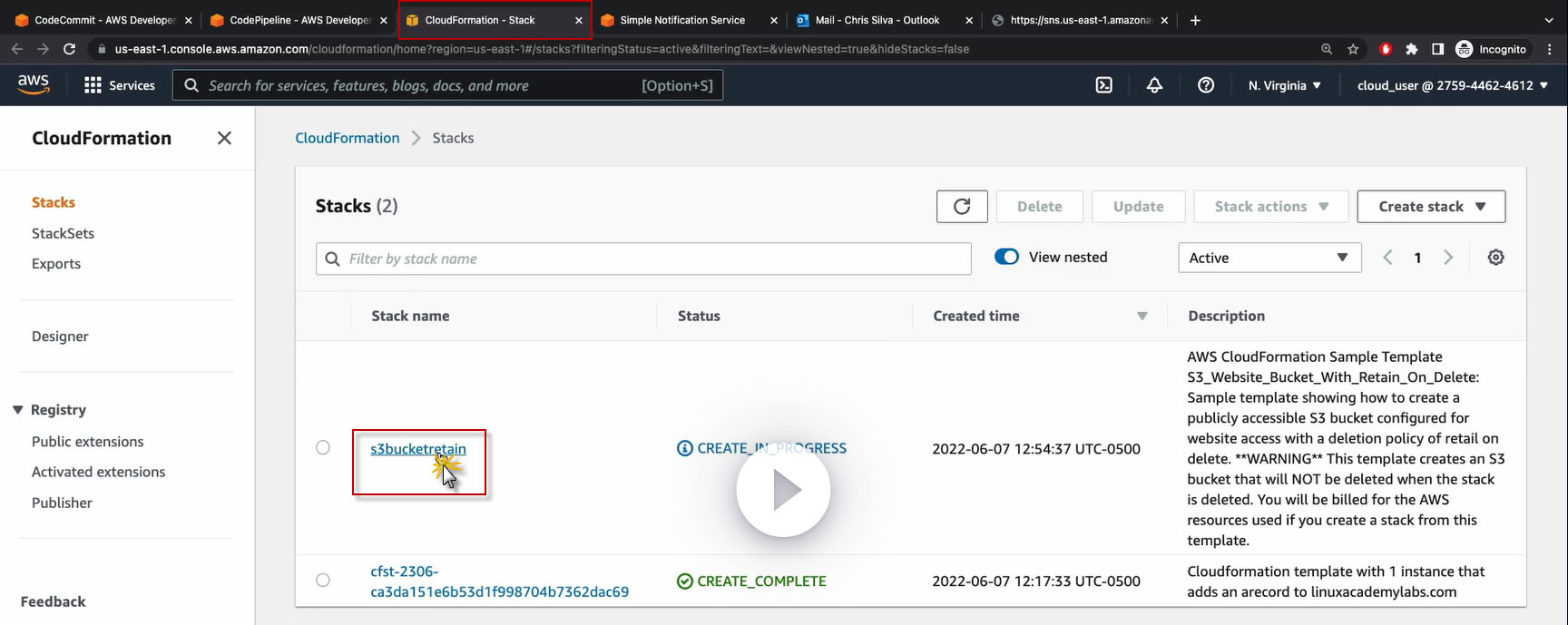The height and width of the screenshot is (625, 1568).
Task: Open Designer in the side navigation
Action: (60, 337)
